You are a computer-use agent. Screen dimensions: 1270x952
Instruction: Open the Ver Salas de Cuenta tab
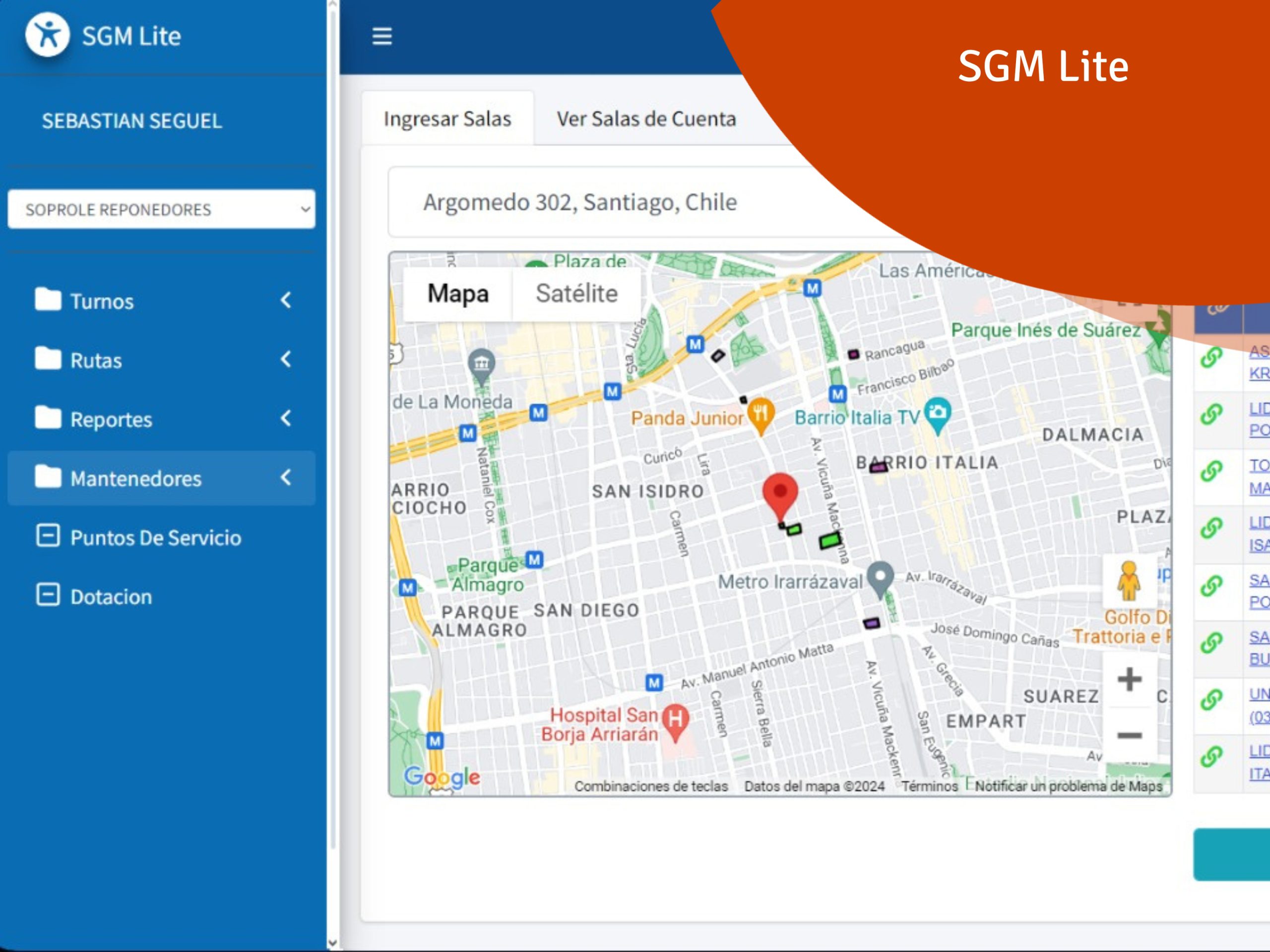pyautogui.click(x=646, y=119)
